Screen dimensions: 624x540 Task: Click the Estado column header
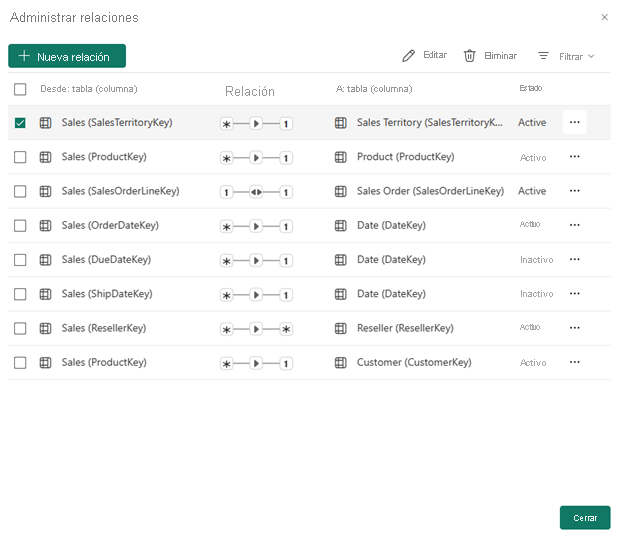click(x=531, y=88)
